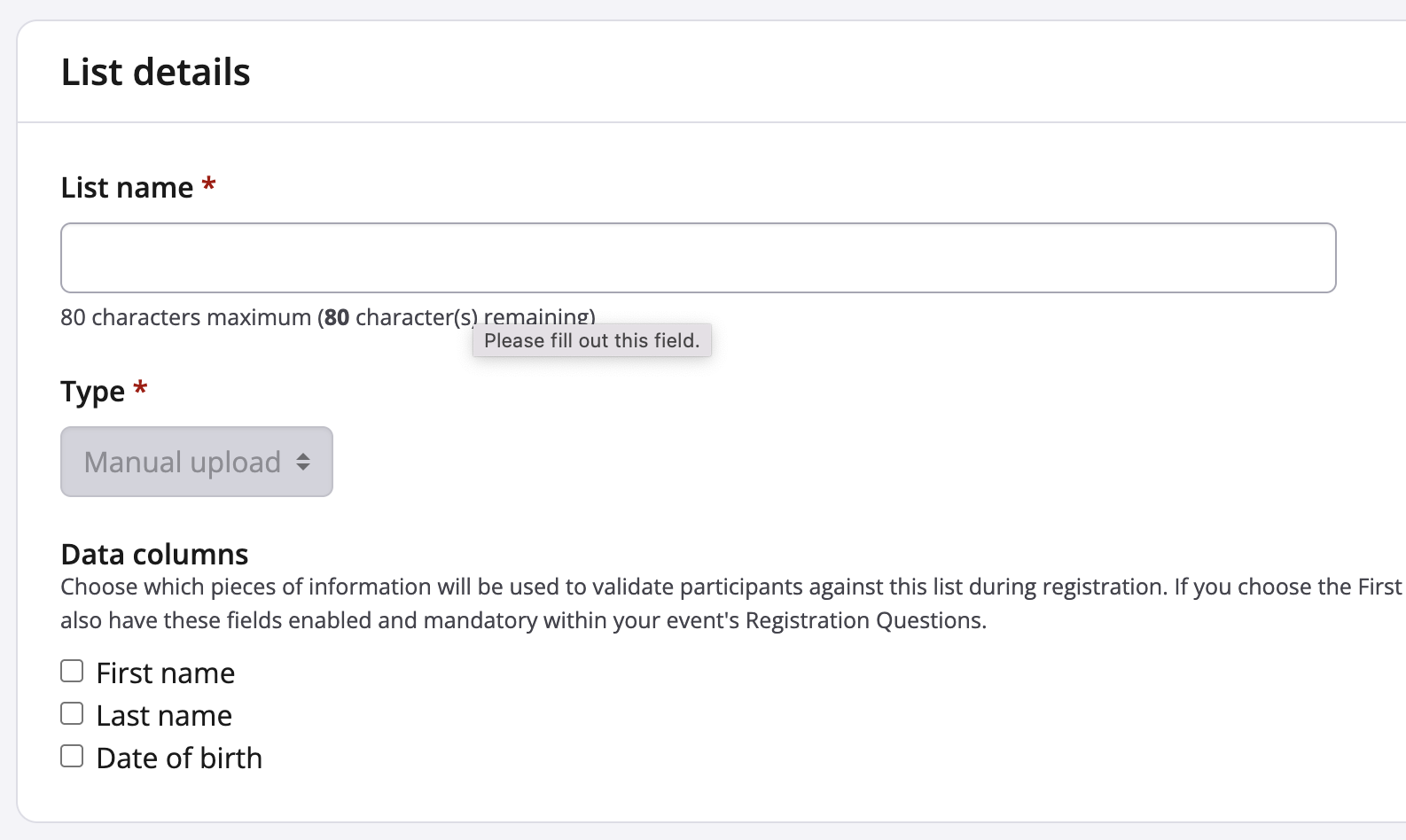Click the List name text field

(698, 258)
